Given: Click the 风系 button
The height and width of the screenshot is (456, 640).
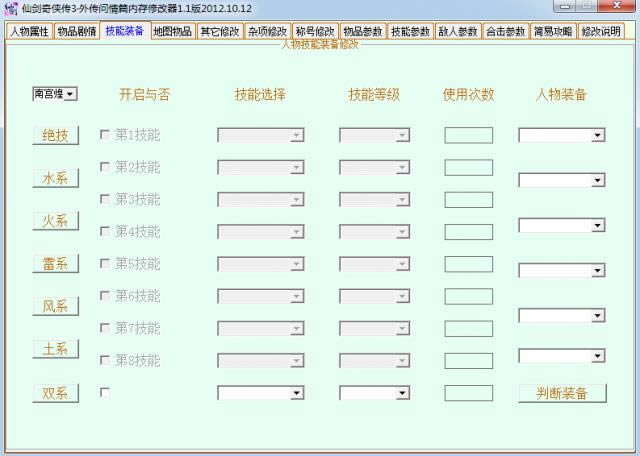Looking at the screenshot, I should 56,306.
